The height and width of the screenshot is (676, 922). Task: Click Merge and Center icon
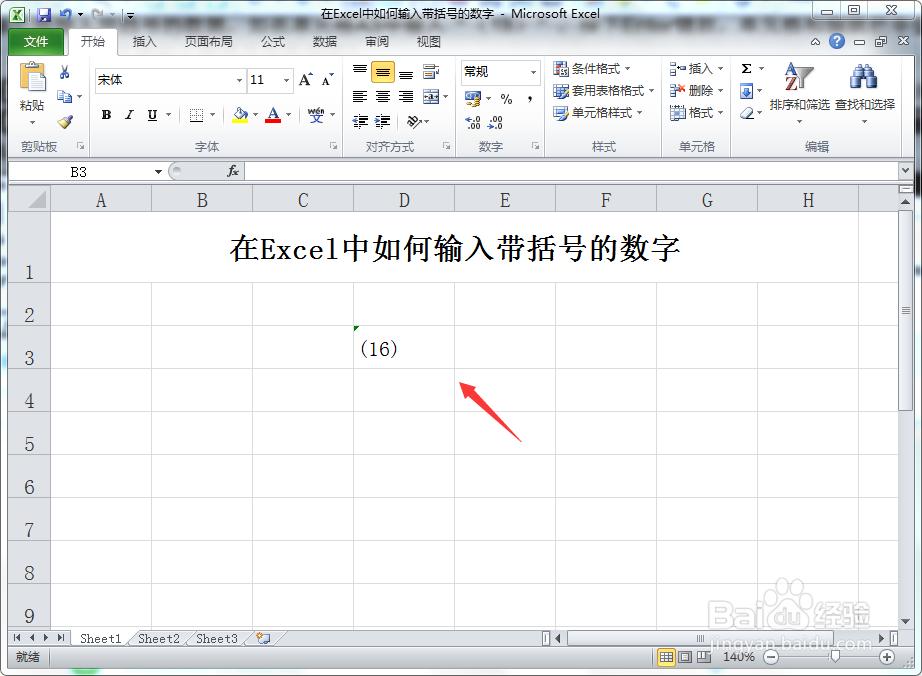[x=431, y=96]
